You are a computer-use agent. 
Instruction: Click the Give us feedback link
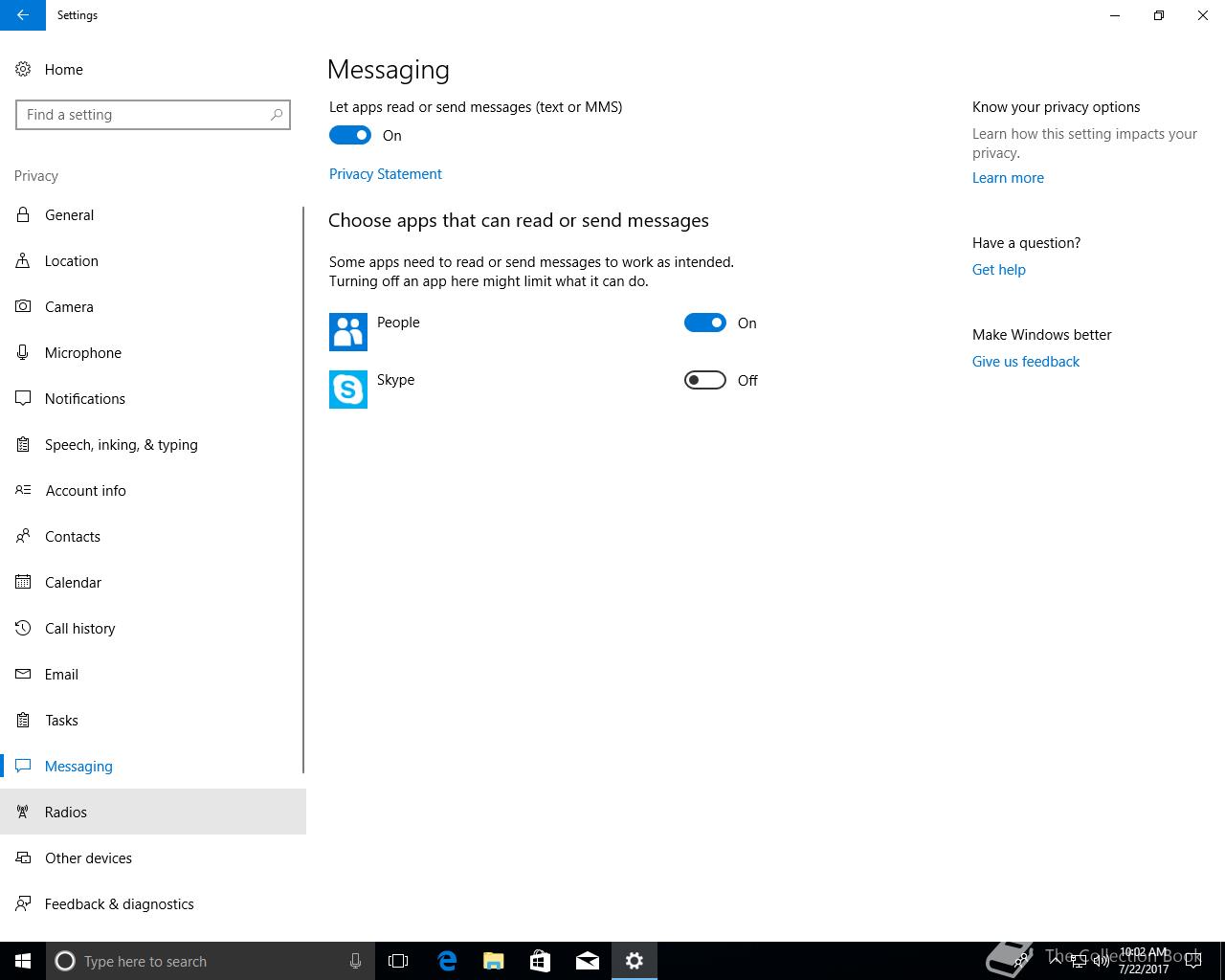click(x=1025, y=362)
